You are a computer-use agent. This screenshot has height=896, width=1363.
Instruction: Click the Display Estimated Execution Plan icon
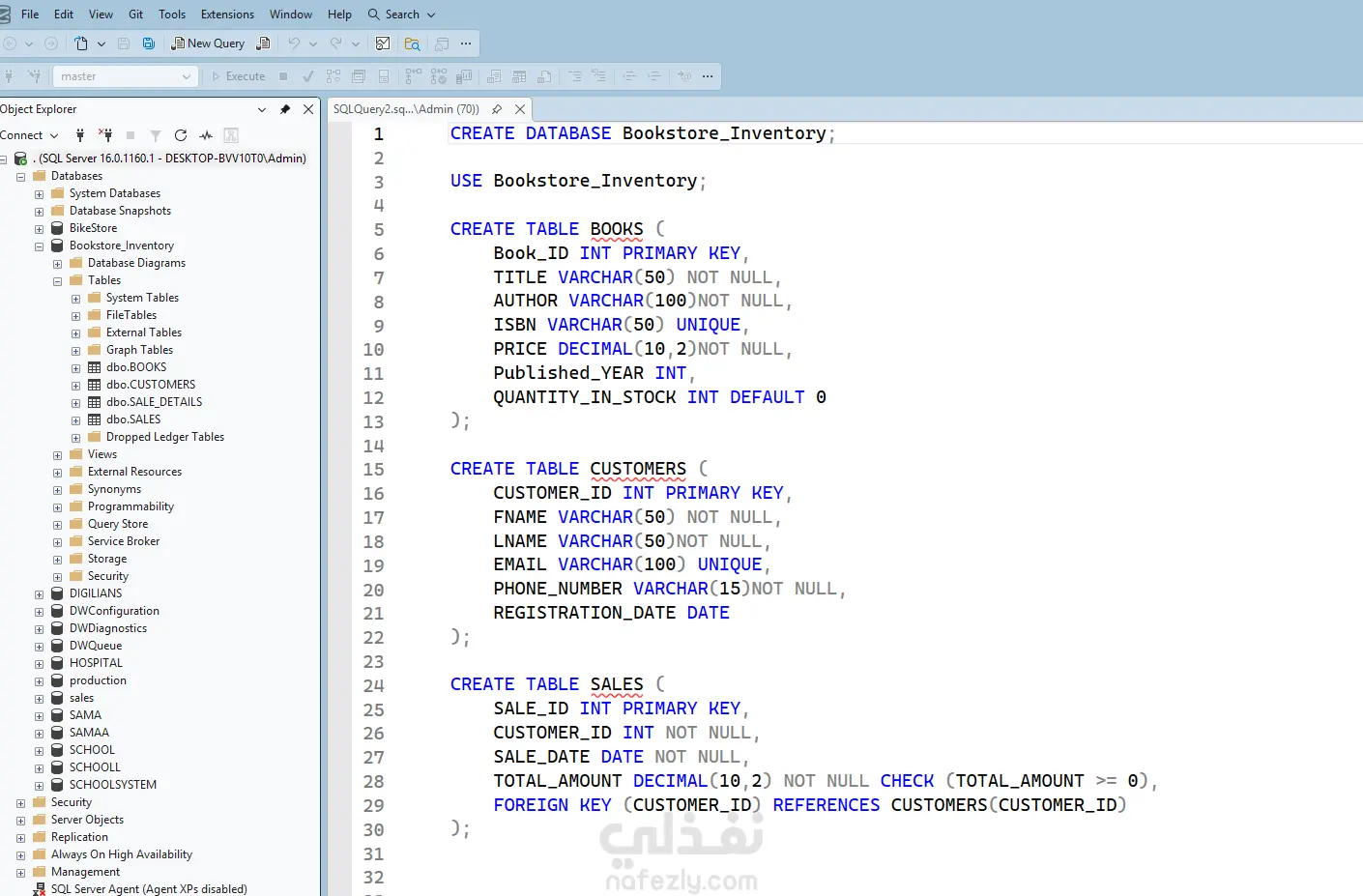[x=333, y=76]
